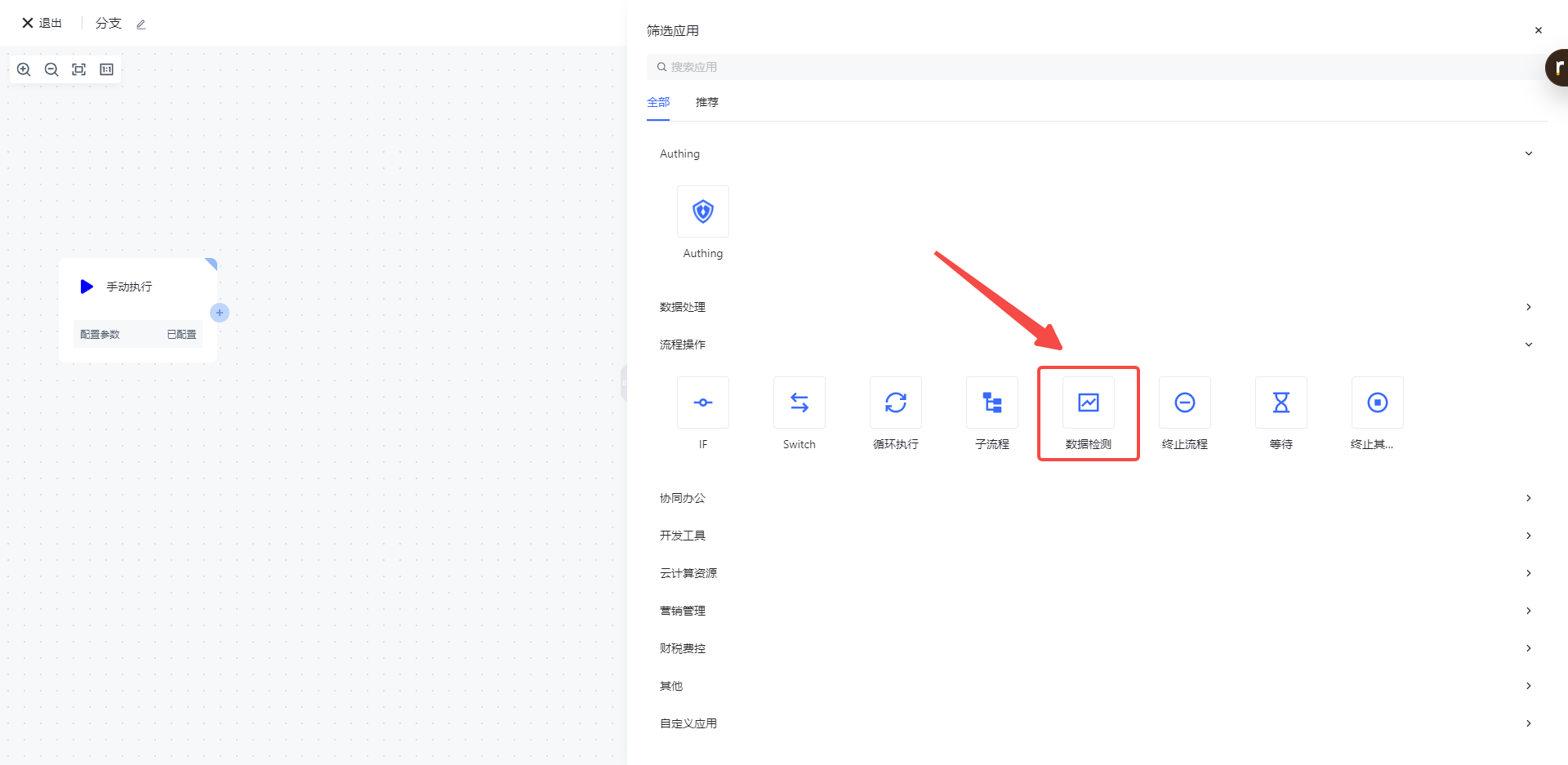Select the IF flow control icon

point(702,403)
